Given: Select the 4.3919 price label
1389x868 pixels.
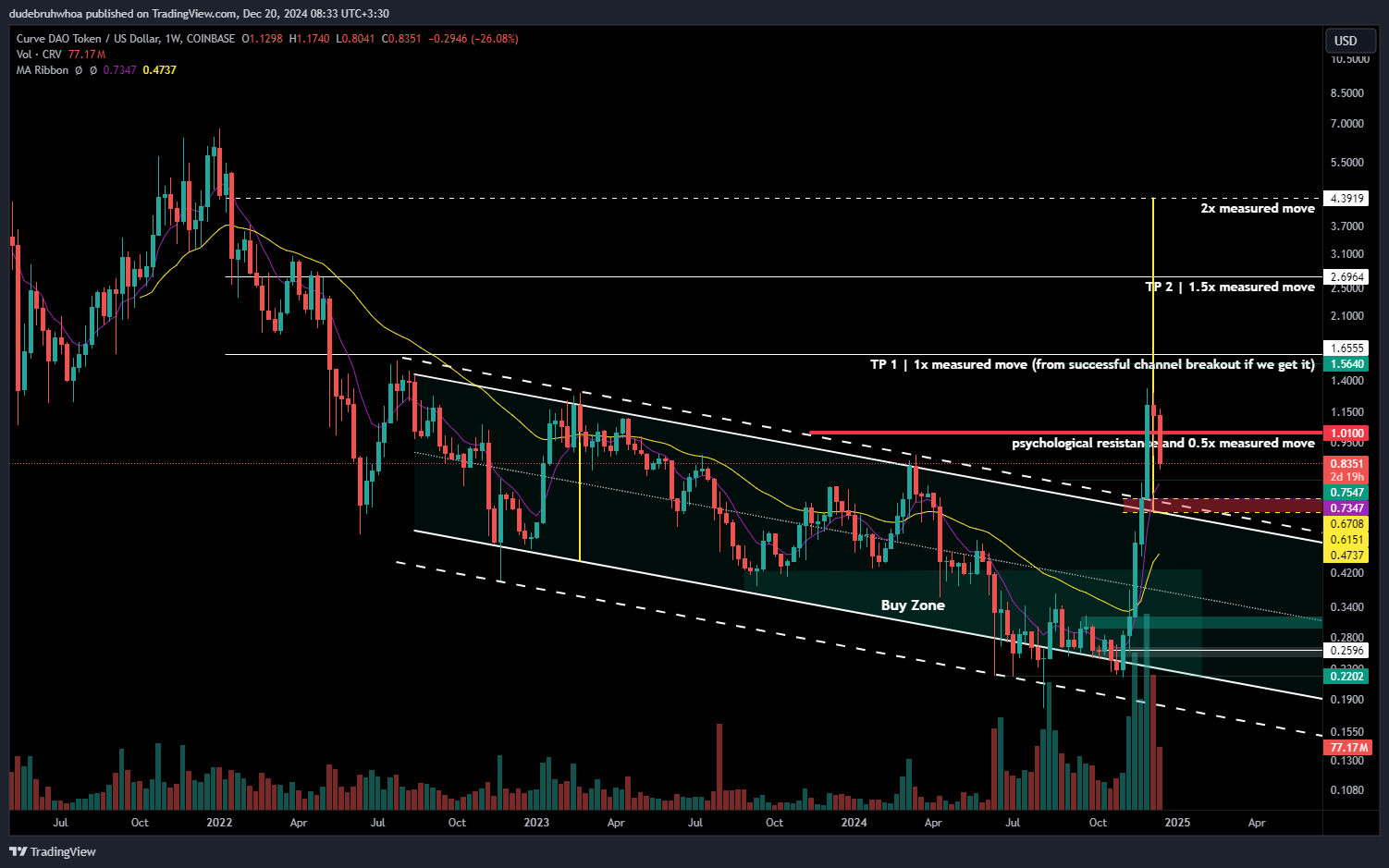Looking at the screenshot, I should coord(1346,199).
